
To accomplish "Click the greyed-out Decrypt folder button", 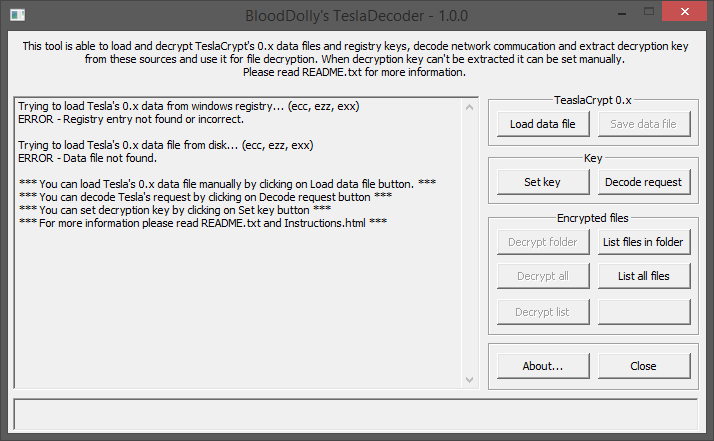I will point(543,242).
